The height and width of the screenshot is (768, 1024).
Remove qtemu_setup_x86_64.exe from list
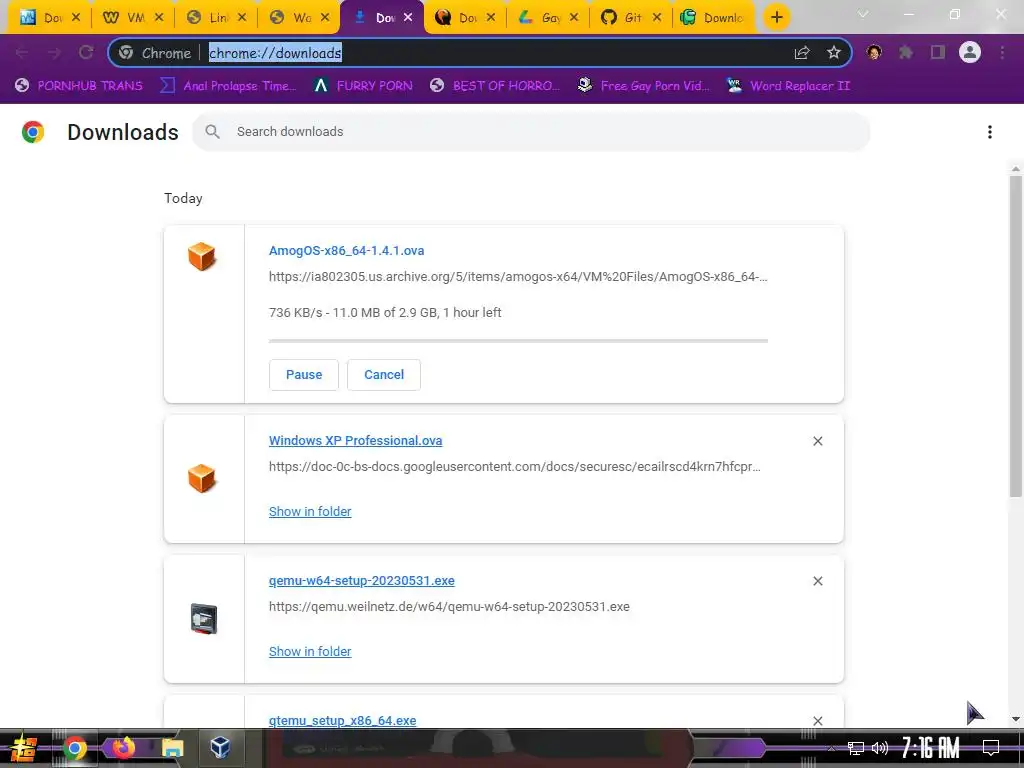pyautogui.click(x=818, y=721)
